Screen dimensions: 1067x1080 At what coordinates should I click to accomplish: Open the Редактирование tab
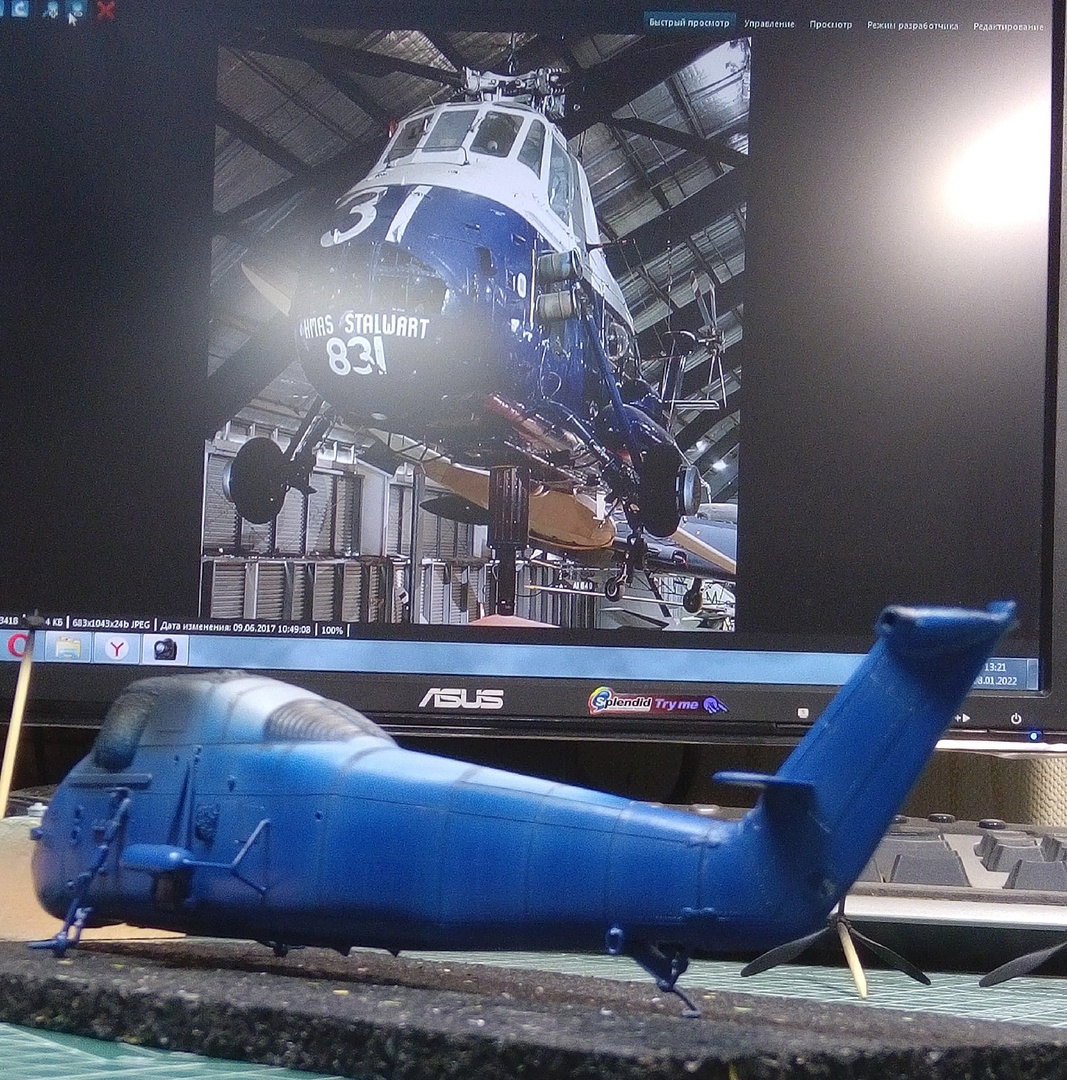[x=1007, y=26]
